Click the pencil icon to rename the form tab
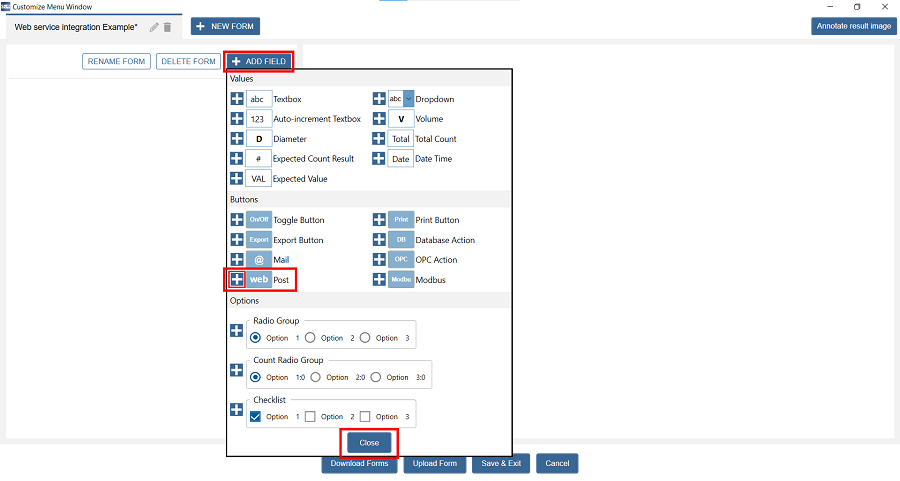The image size is (900, 481). pos(154,27)
